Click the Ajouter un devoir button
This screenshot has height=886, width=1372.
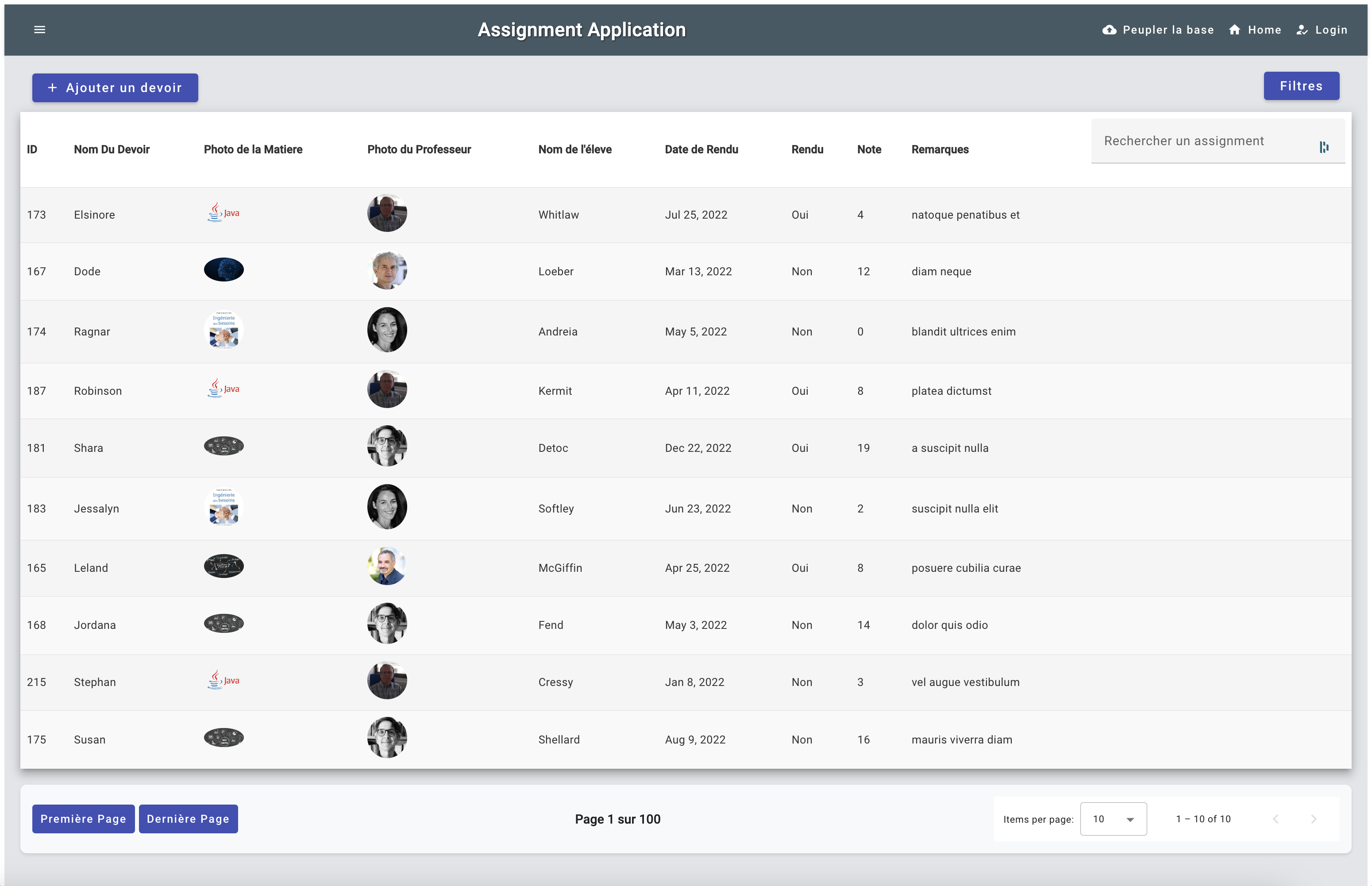tap(115, 88)
